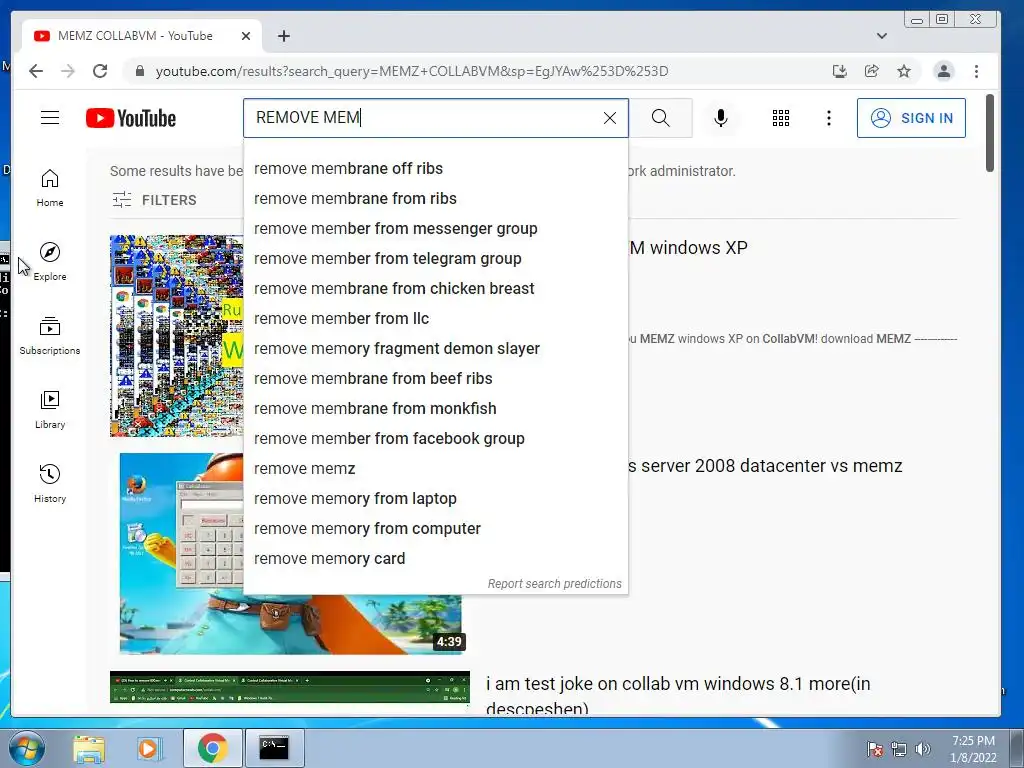Click the share page icon in address bar

tap(872, 71)
